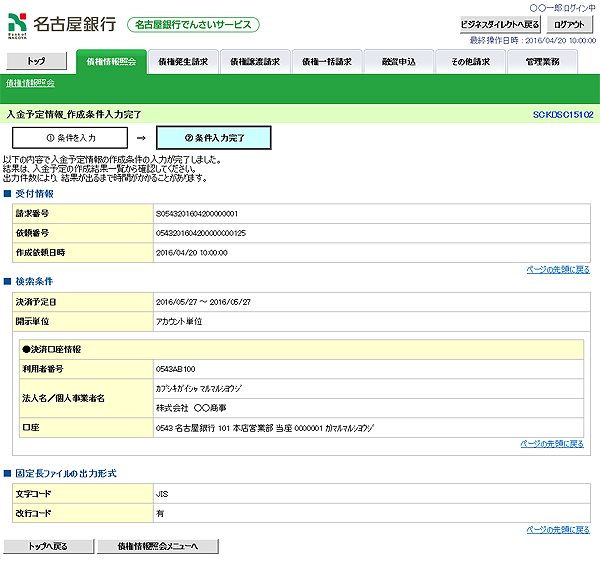This screenshot has width=600, height=562.
Task: Click the ○○一郎:ログイン中 status text
Action: pos(562,8)
